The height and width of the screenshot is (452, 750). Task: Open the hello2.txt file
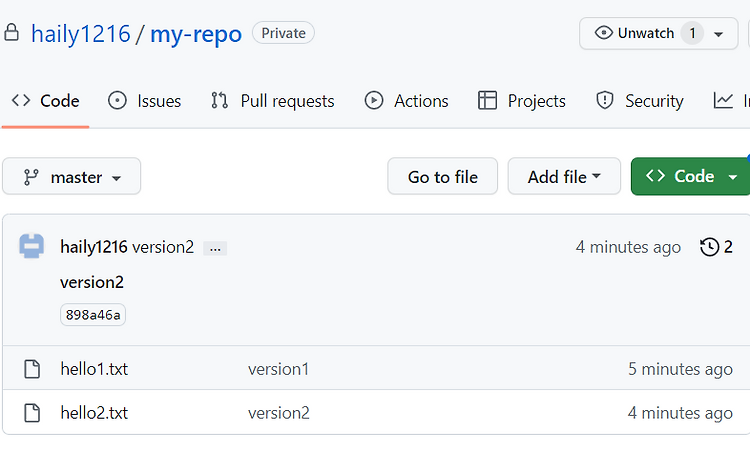click(94, 413)
